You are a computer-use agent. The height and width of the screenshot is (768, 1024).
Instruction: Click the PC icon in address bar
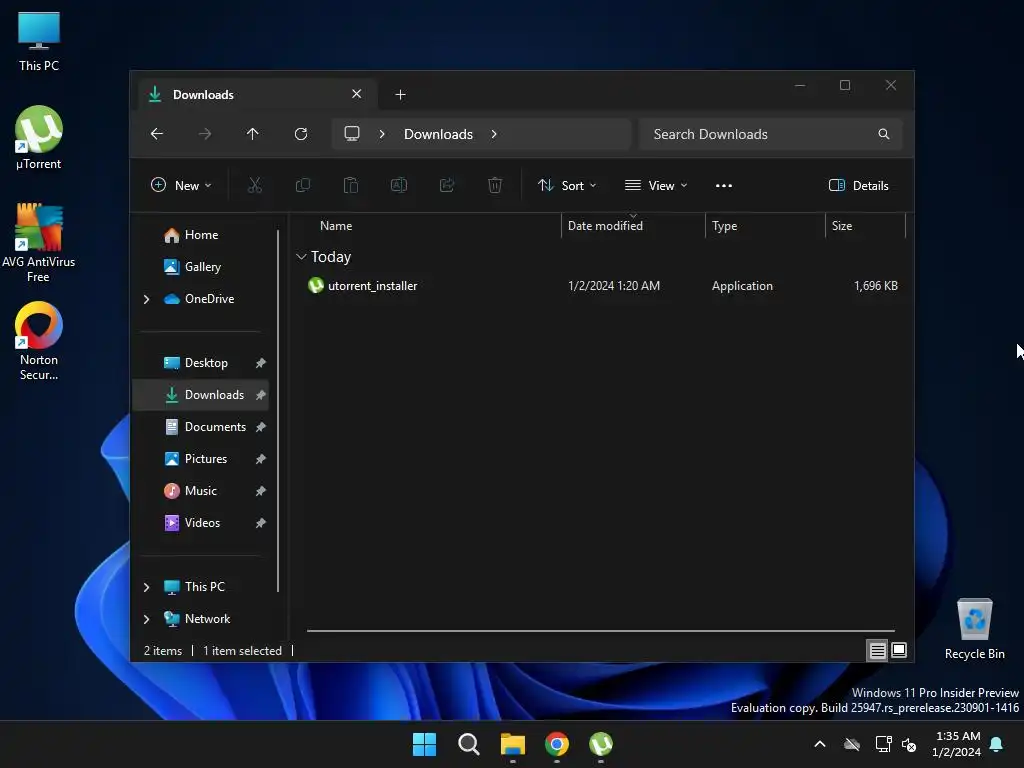tap(352, 134)
